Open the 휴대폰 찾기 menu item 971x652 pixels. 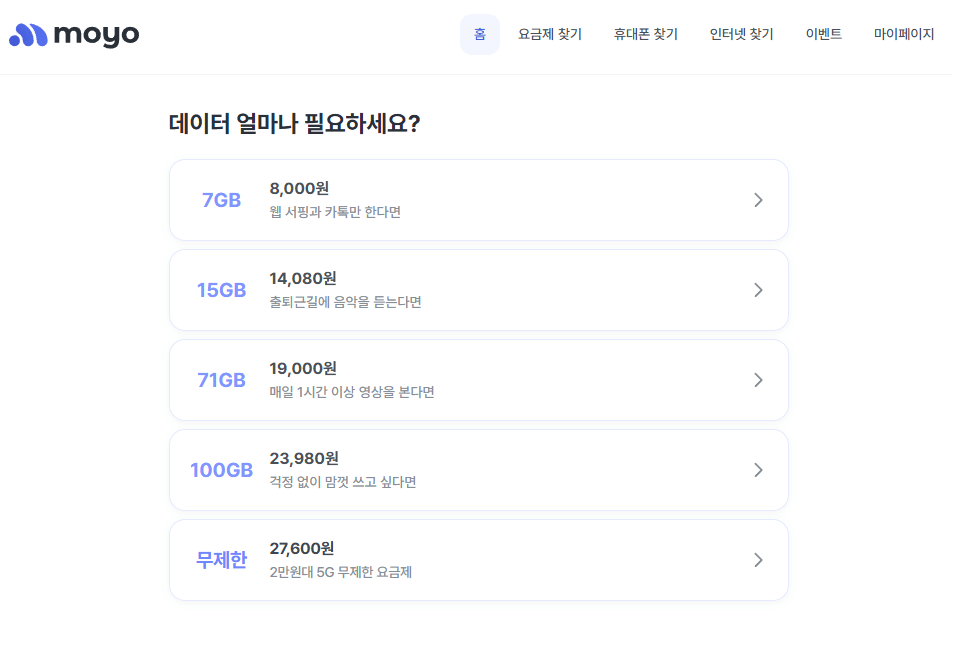pyautogui.click(x=645, y=33)
